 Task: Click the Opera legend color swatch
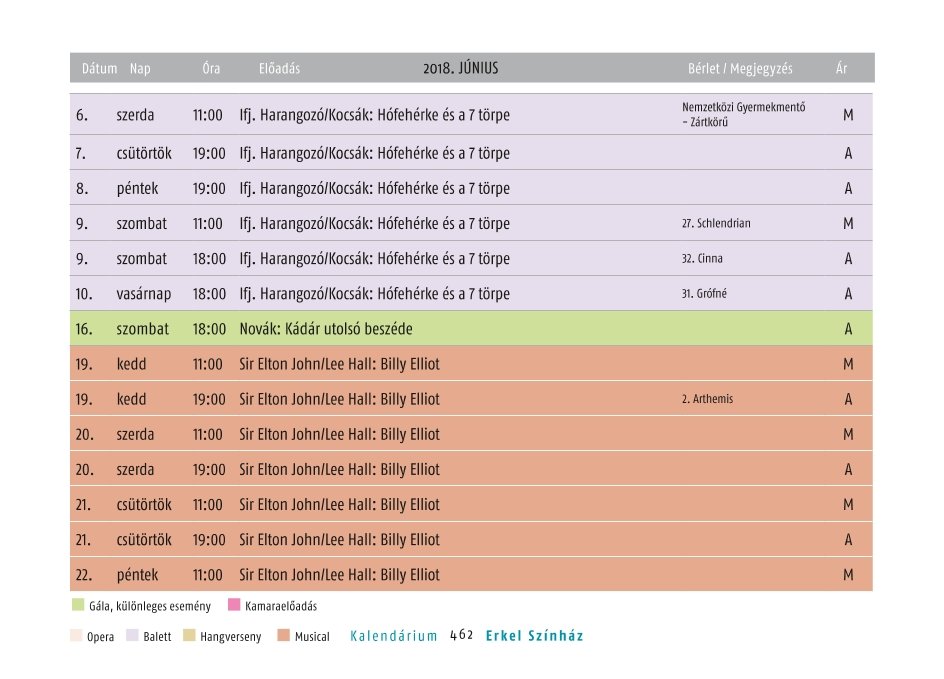pyautogui.click(x=78, y=636)
